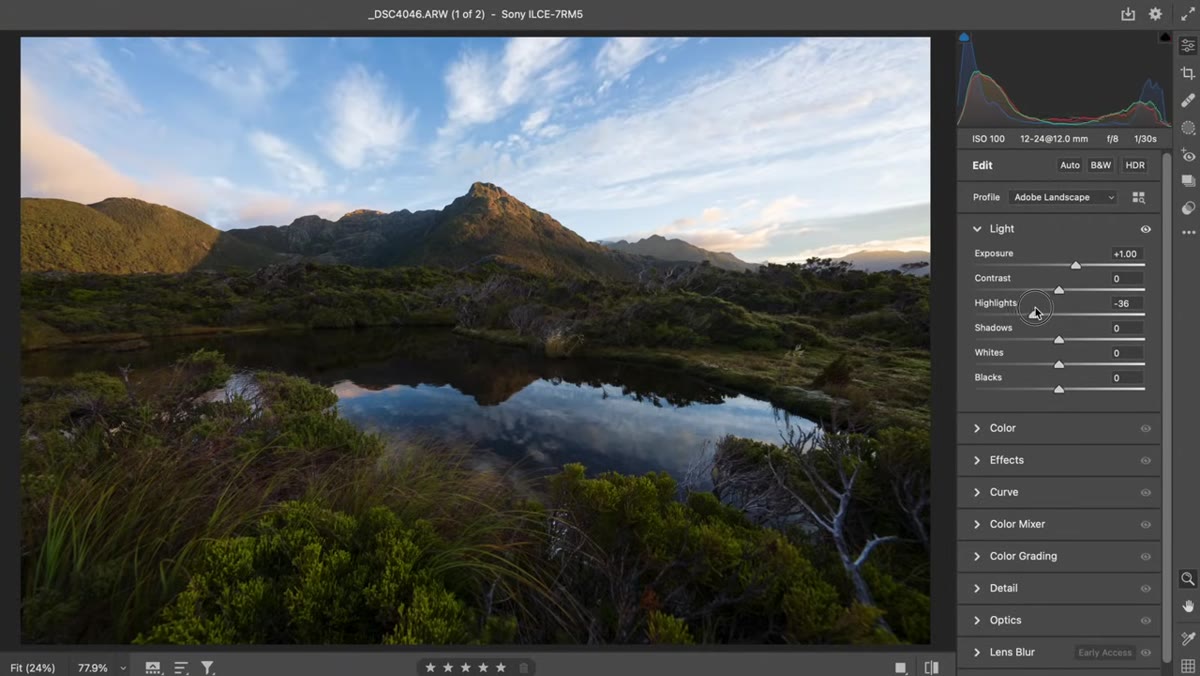This screenshot has width=1200, height=676.
Task: Select the Red Eye removal tool
Action: point(1188,155)
